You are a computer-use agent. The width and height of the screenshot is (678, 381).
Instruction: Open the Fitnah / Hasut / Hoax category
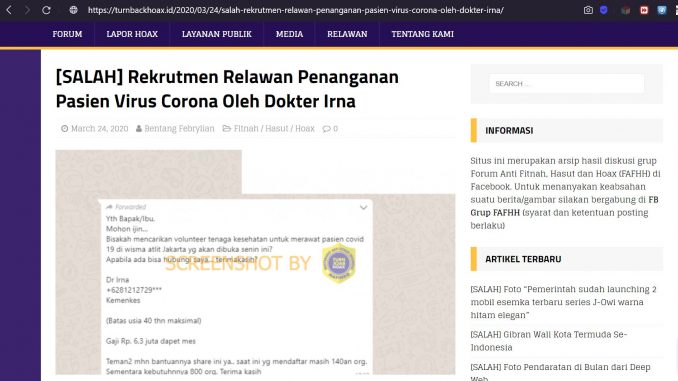click(274, 128)
